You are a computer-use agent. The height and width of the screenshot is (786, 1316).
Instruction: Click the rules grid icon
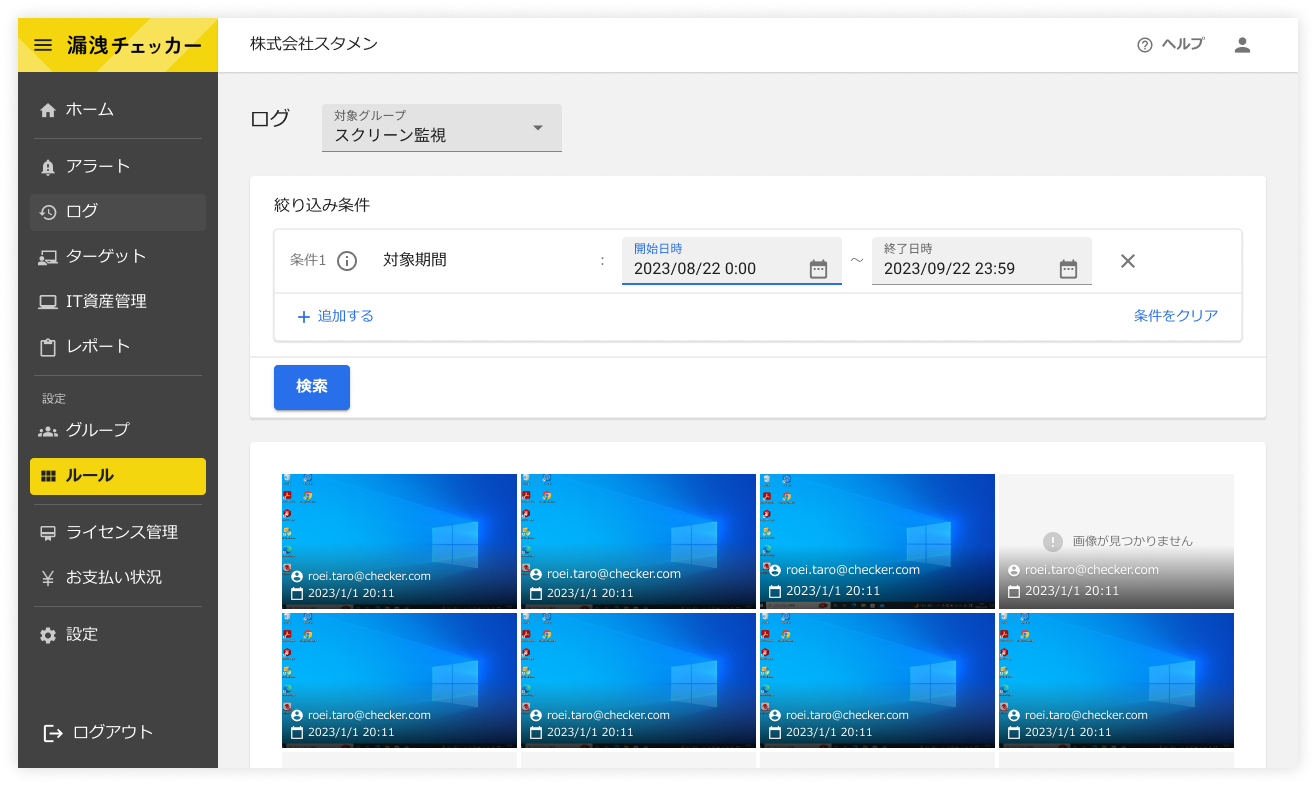point(47,477)
